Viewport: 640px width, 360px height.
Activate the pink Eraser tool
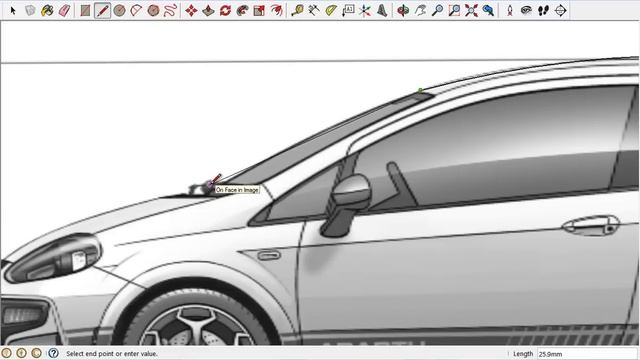64,11
